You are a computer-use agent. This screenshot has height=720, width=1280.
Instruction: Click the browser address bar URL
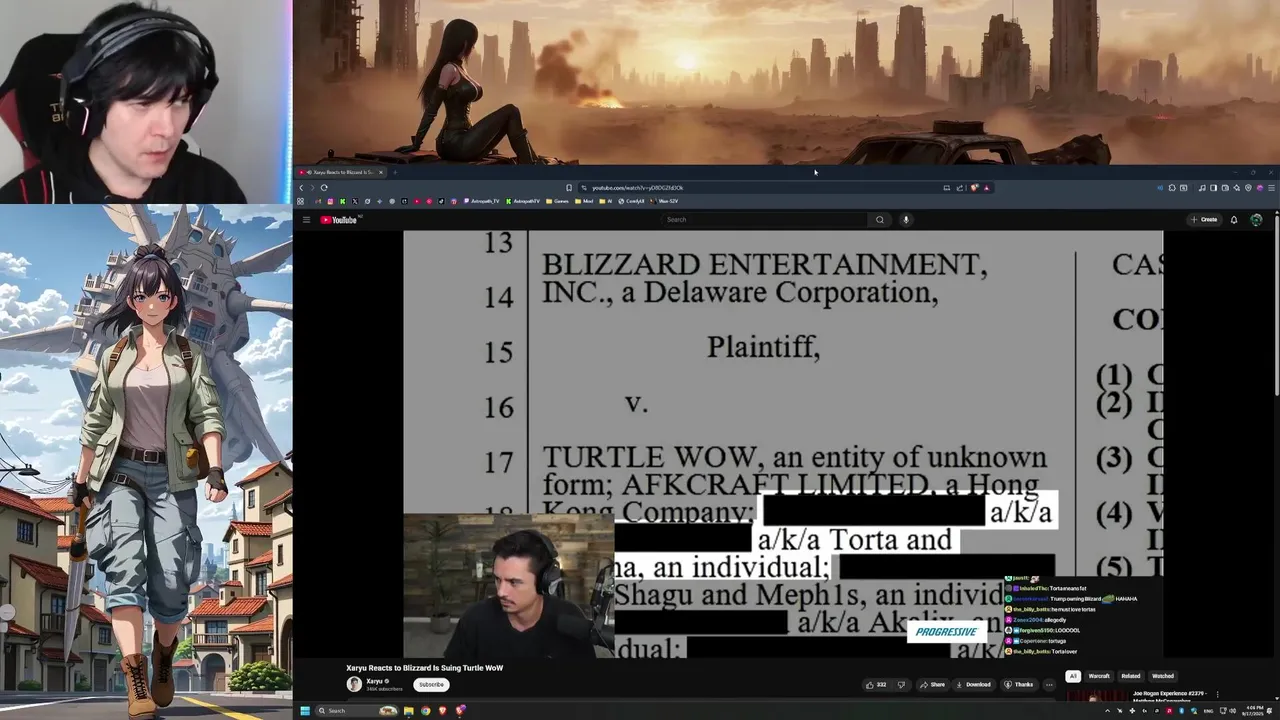pyautogui.click(x=637, y=188)
